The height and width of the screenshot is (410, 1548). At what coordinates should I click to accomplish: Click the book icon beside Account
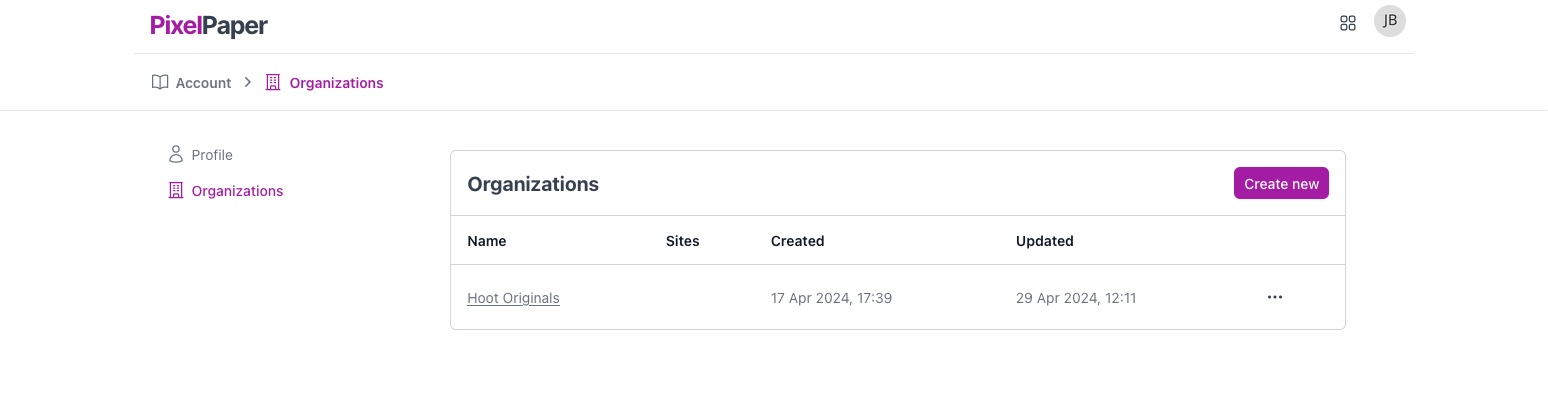(x=160, y=83)
